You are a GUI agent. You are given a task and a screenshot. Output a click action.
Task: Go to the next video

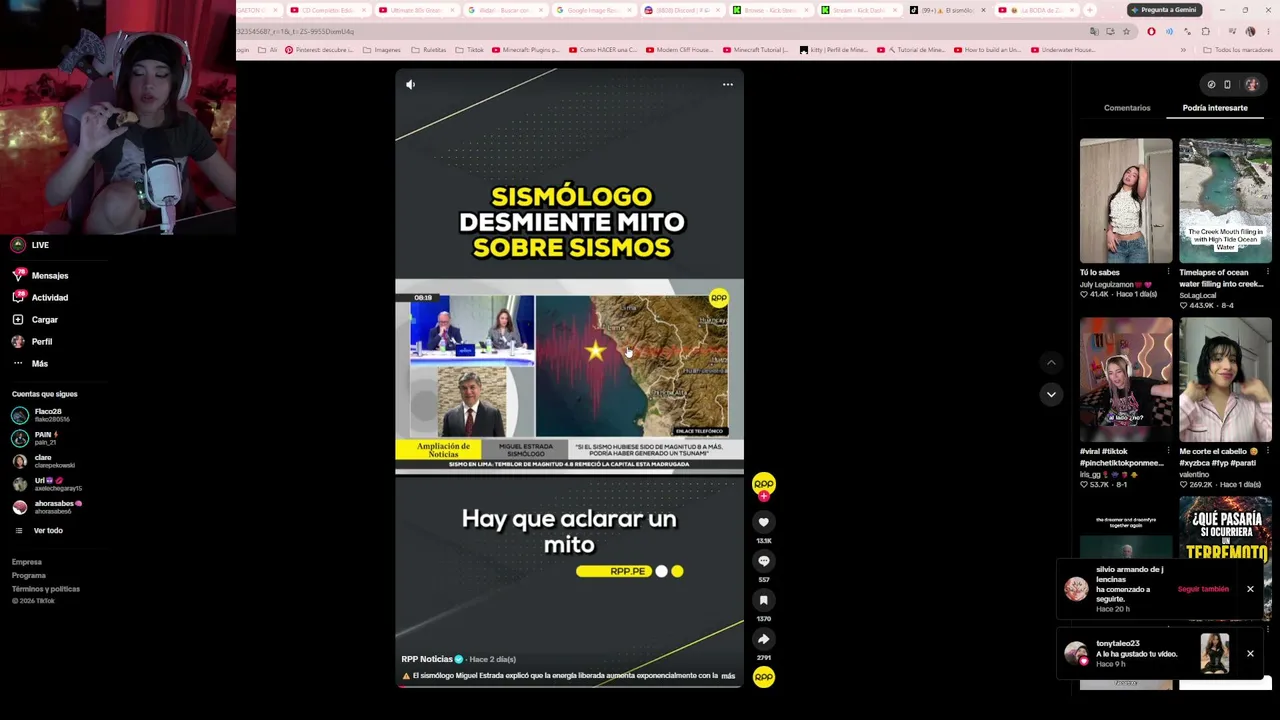point(1051,394)
